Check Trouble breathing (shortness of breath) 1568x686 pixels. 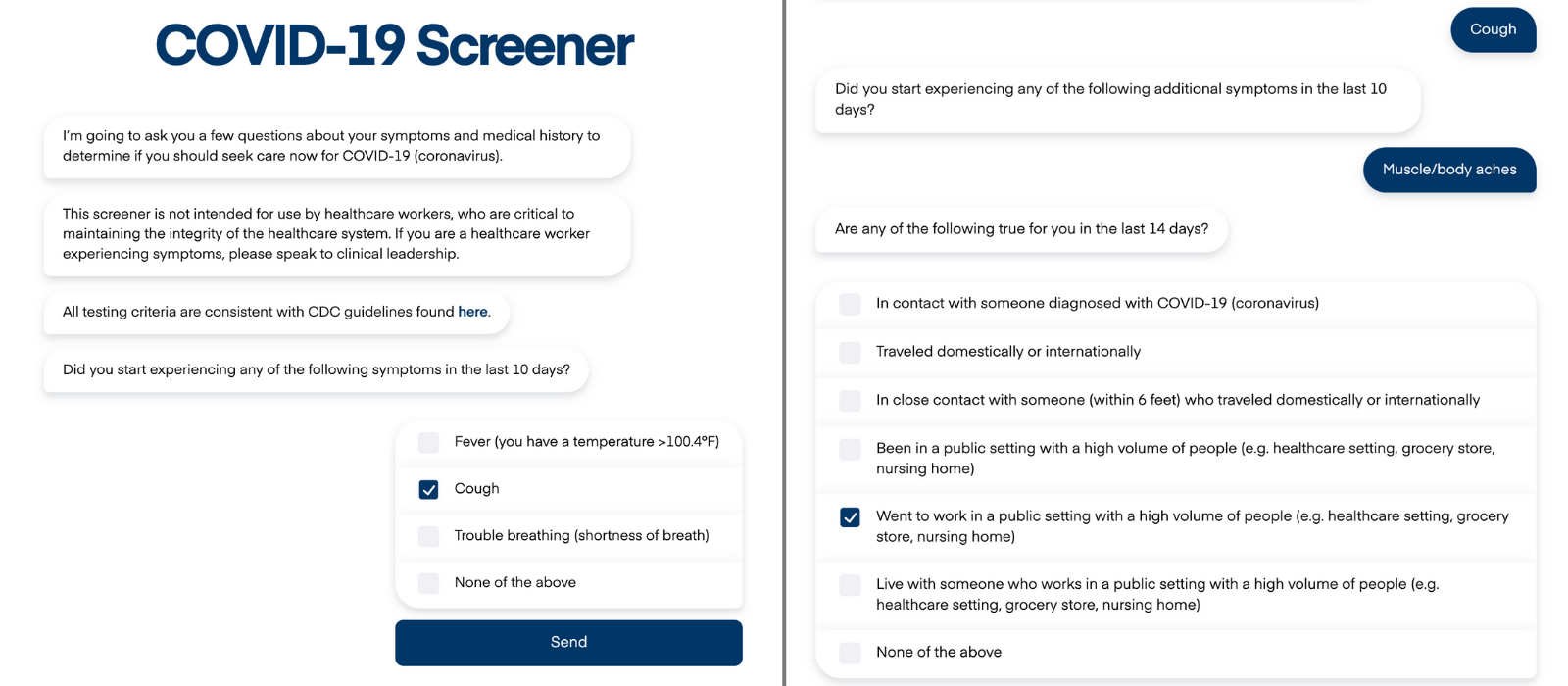(428, 536)
